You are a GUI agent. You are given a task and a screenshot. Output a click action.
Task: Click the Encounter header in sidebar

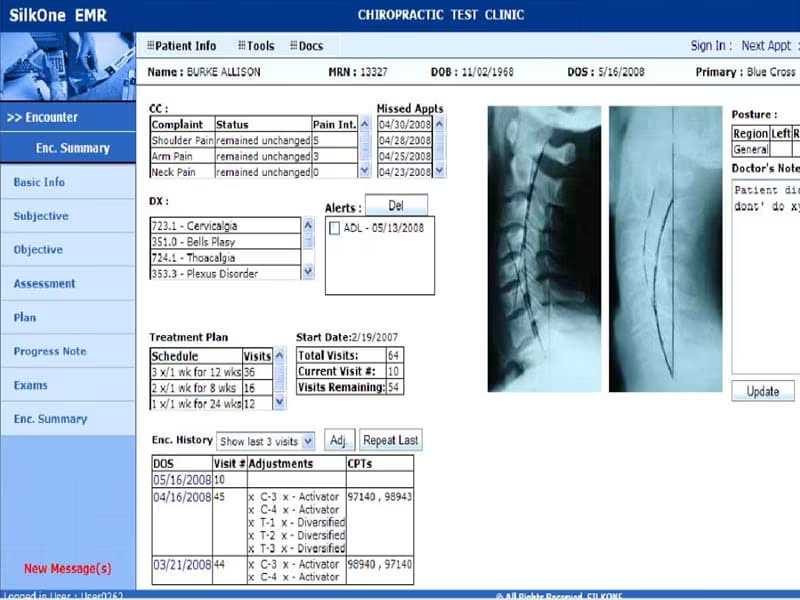tap(68, 117)
